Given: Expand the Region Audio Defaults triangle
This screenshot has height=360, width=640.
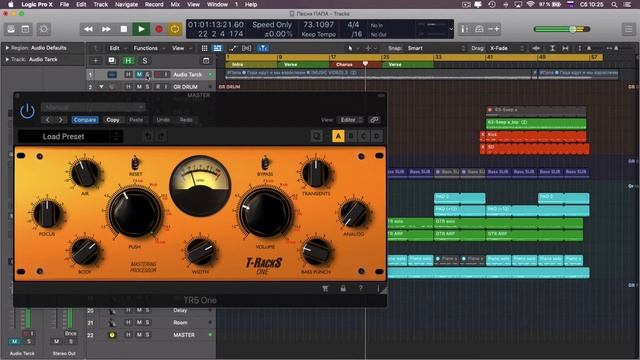Looking at the screenshot, I should 7,48.
